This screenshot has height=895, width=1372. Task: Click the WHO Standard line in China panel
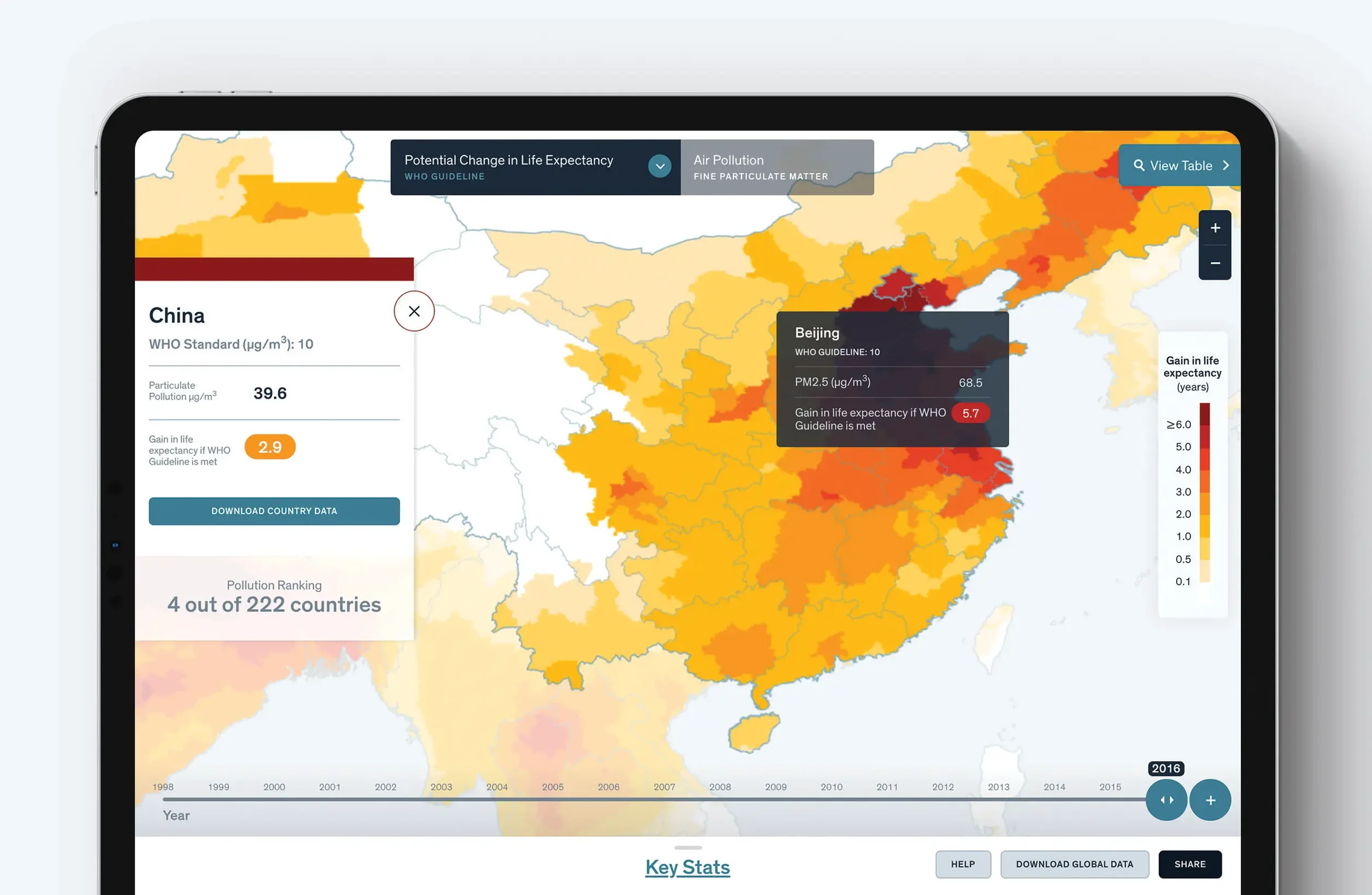pos(231,344)
